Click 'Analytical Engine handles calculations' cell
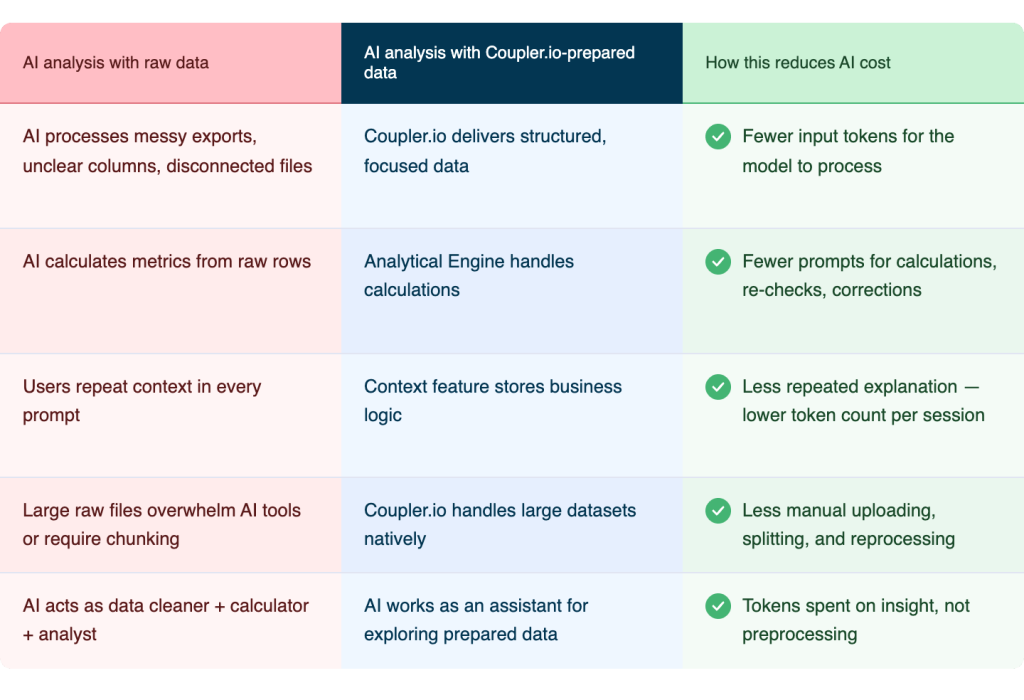Viewport: 1024px width, 700px height. tap(512, 291)
